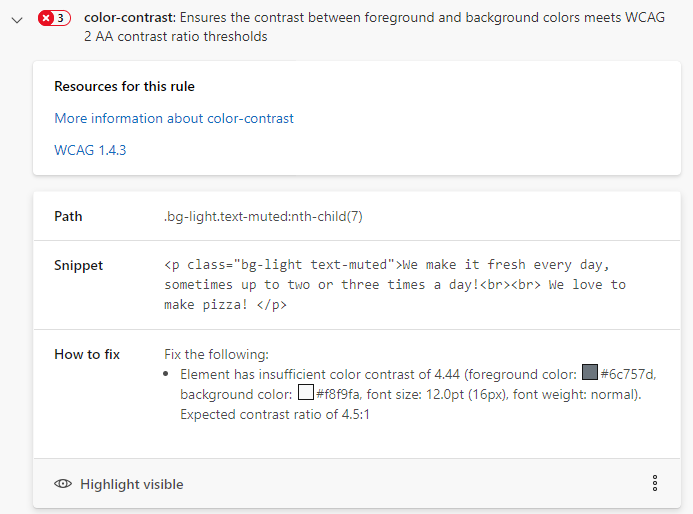Click the HTML snippet code text
Image resolution: width=693 pixels, height=514 pixels.
click(395, 285)
